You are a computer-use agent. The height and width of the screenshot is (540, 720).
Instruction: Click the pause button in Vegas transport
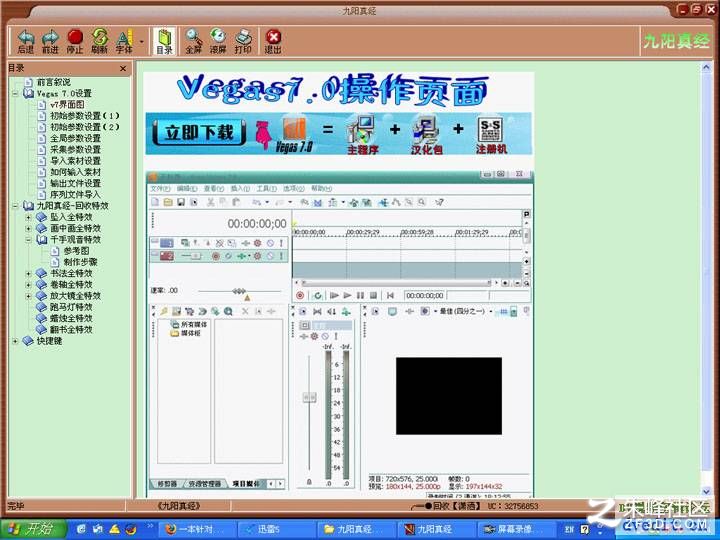pos(360,296)
